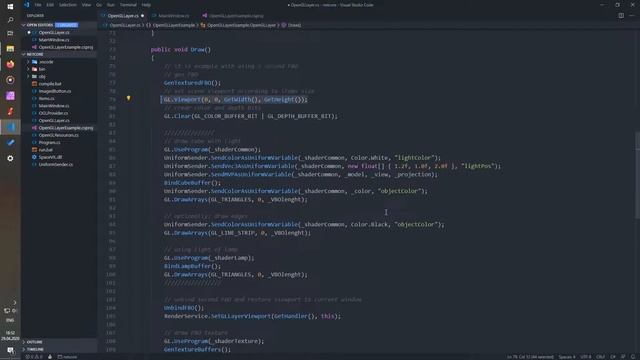Open UniformSender.cs in the explorer tree
Viewport: 640px width, 360px height.
coord(56,165)
